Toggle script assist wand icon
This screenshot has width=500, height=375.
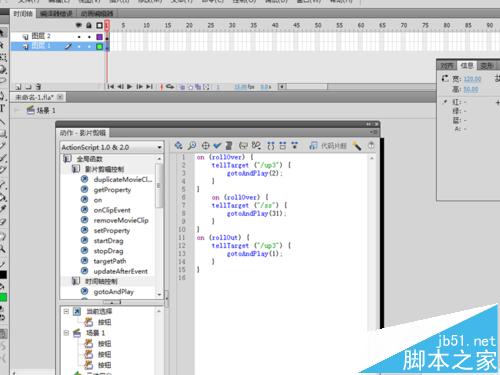357,146
